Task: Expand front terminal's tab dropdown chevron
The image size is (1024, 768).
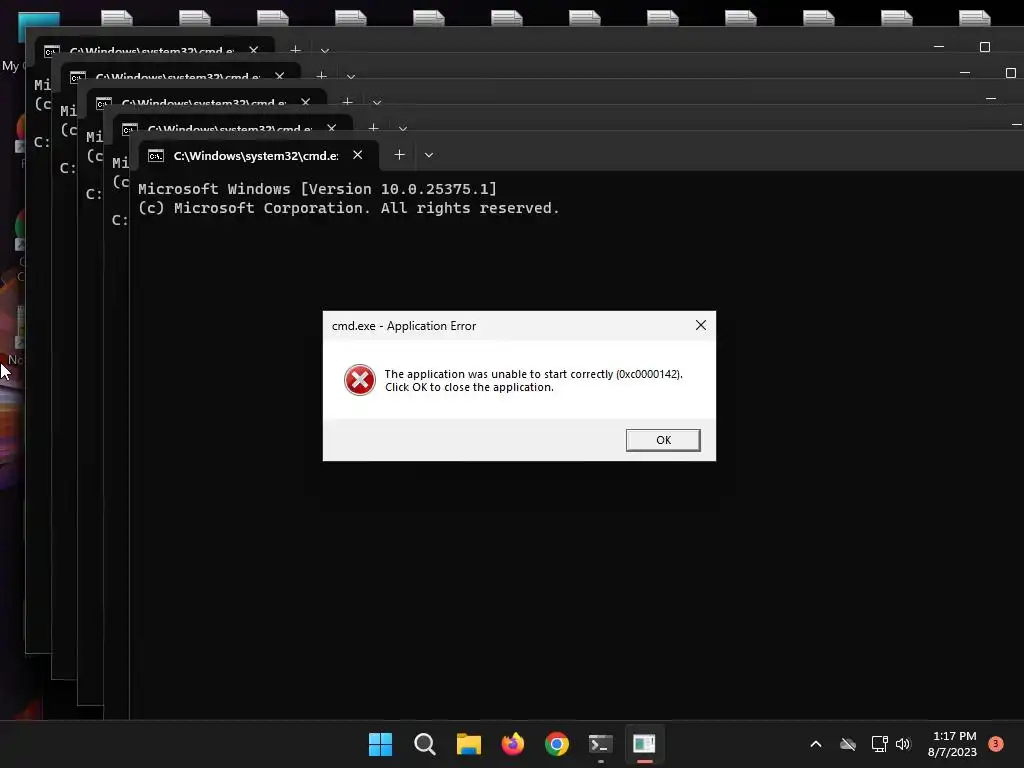Action: tap(428, 155)
